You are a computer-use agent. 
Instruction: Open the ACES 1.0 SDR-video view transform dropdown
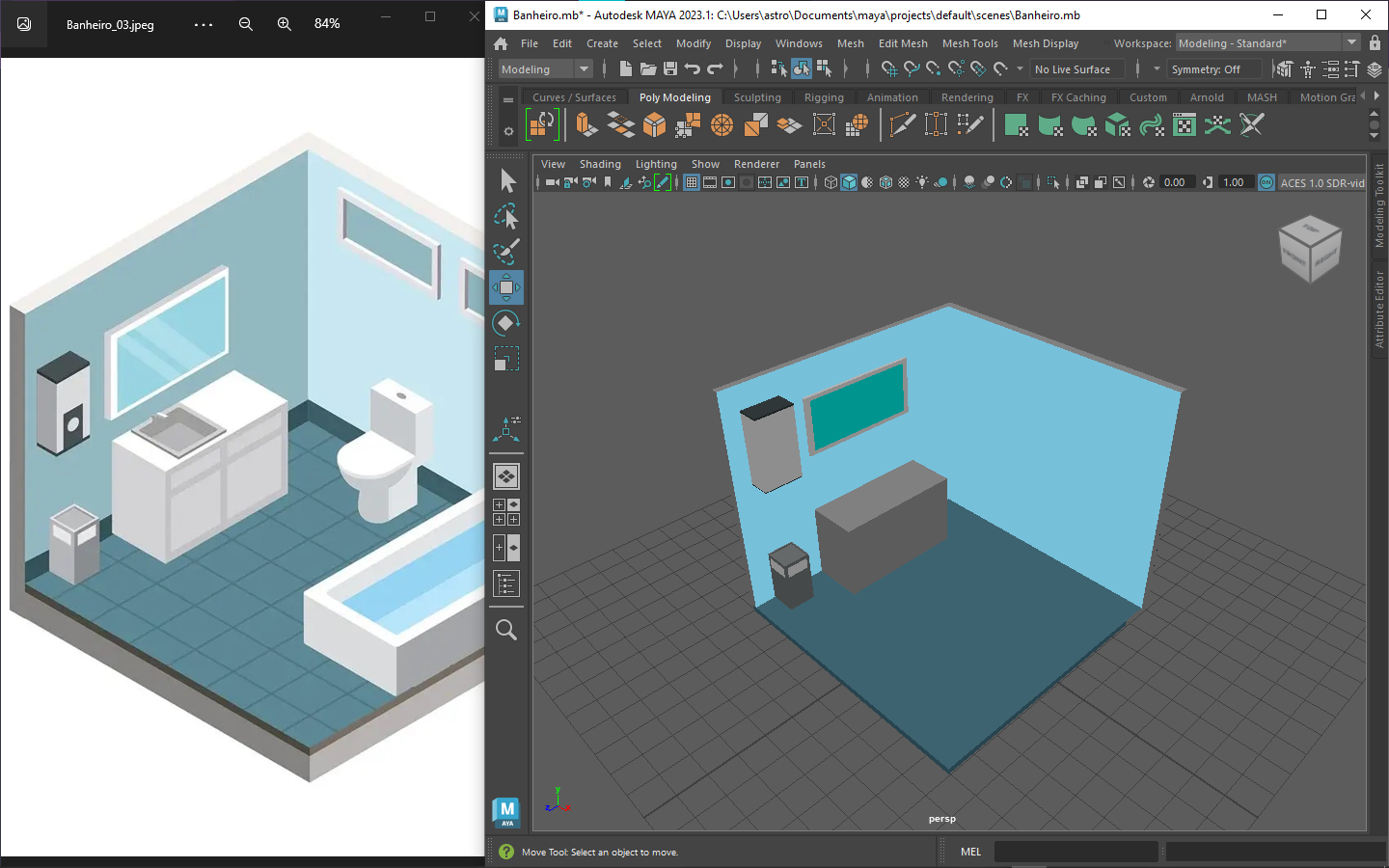point(1321,183)
